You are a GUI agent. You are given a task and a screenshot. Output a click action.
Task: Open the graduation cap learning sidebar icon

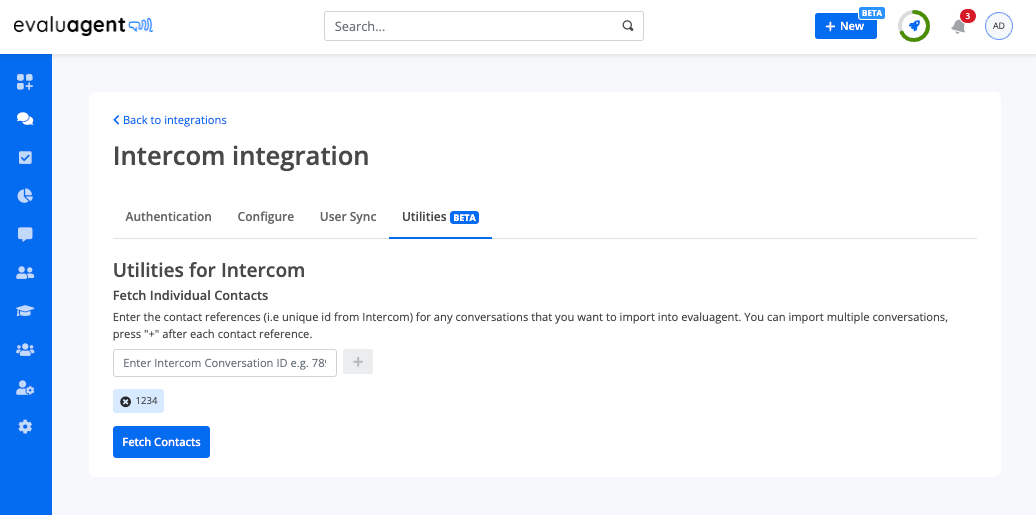tap(25, 311)
